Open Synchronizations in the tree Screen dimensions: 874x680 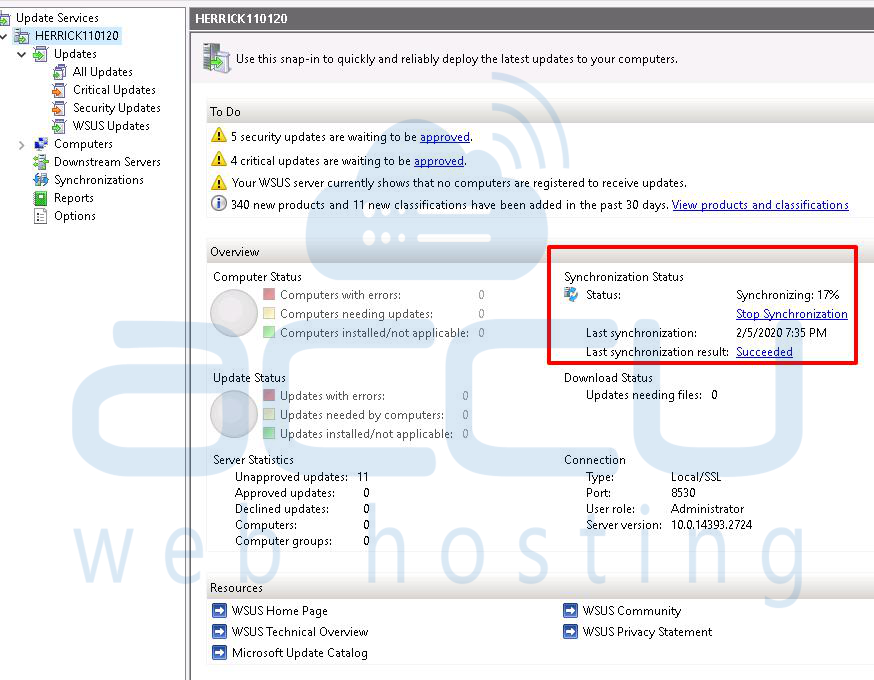[99, 180]
